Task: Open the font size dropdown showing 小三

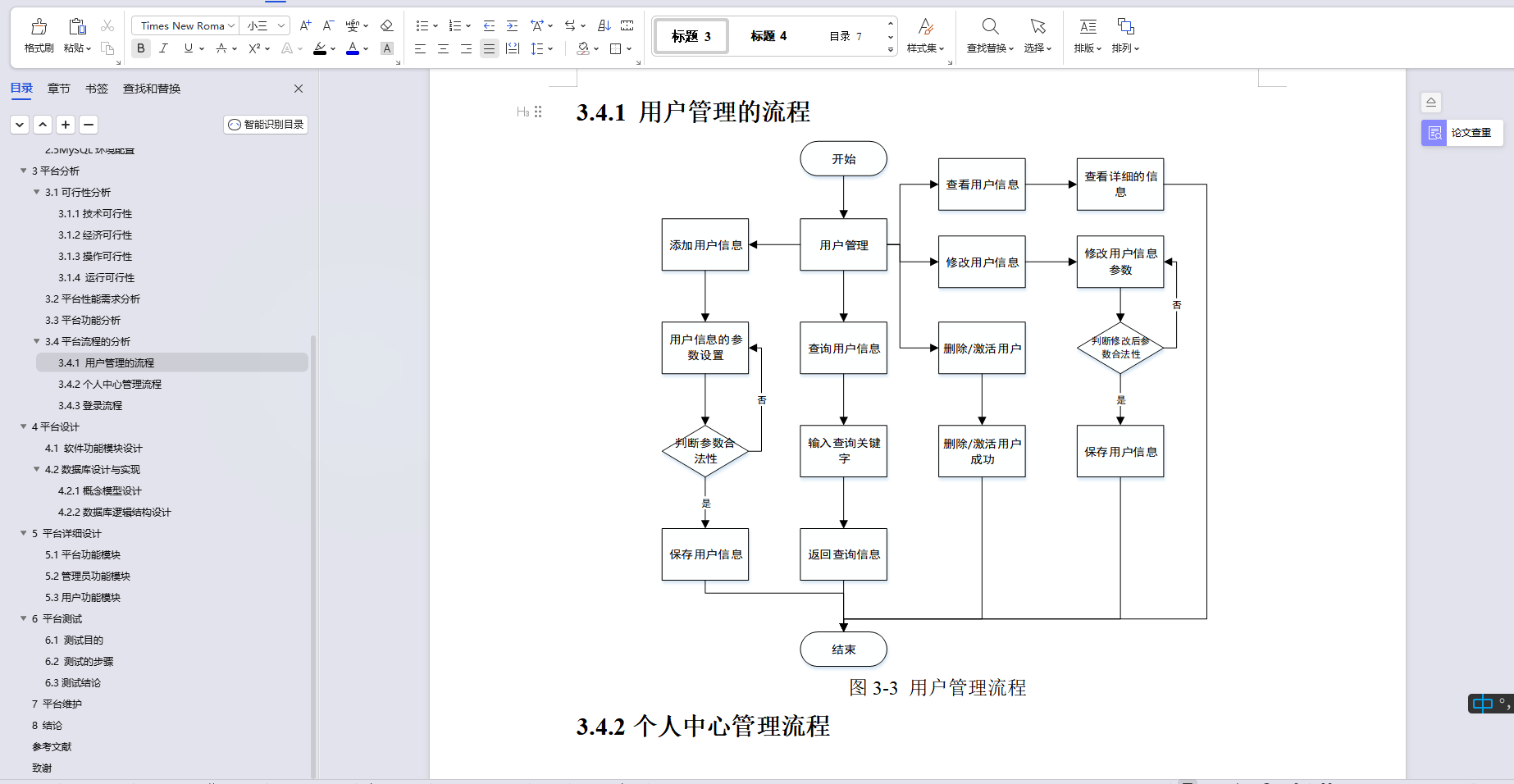Action: point(264,25)
